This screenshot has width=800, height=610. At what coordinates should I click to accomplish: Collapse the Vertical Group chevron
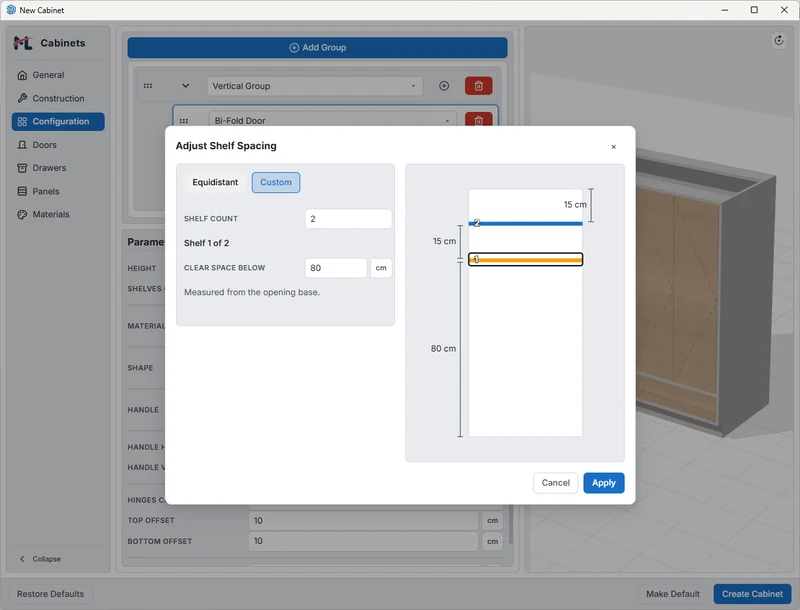(186, 86)
